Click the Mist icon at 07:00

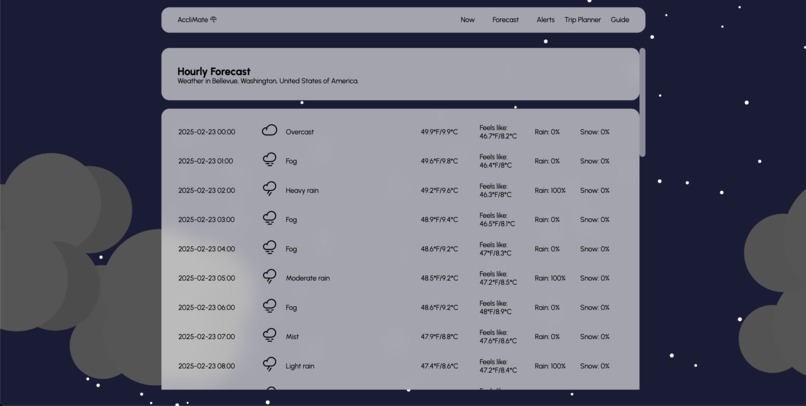pos(269,336)
